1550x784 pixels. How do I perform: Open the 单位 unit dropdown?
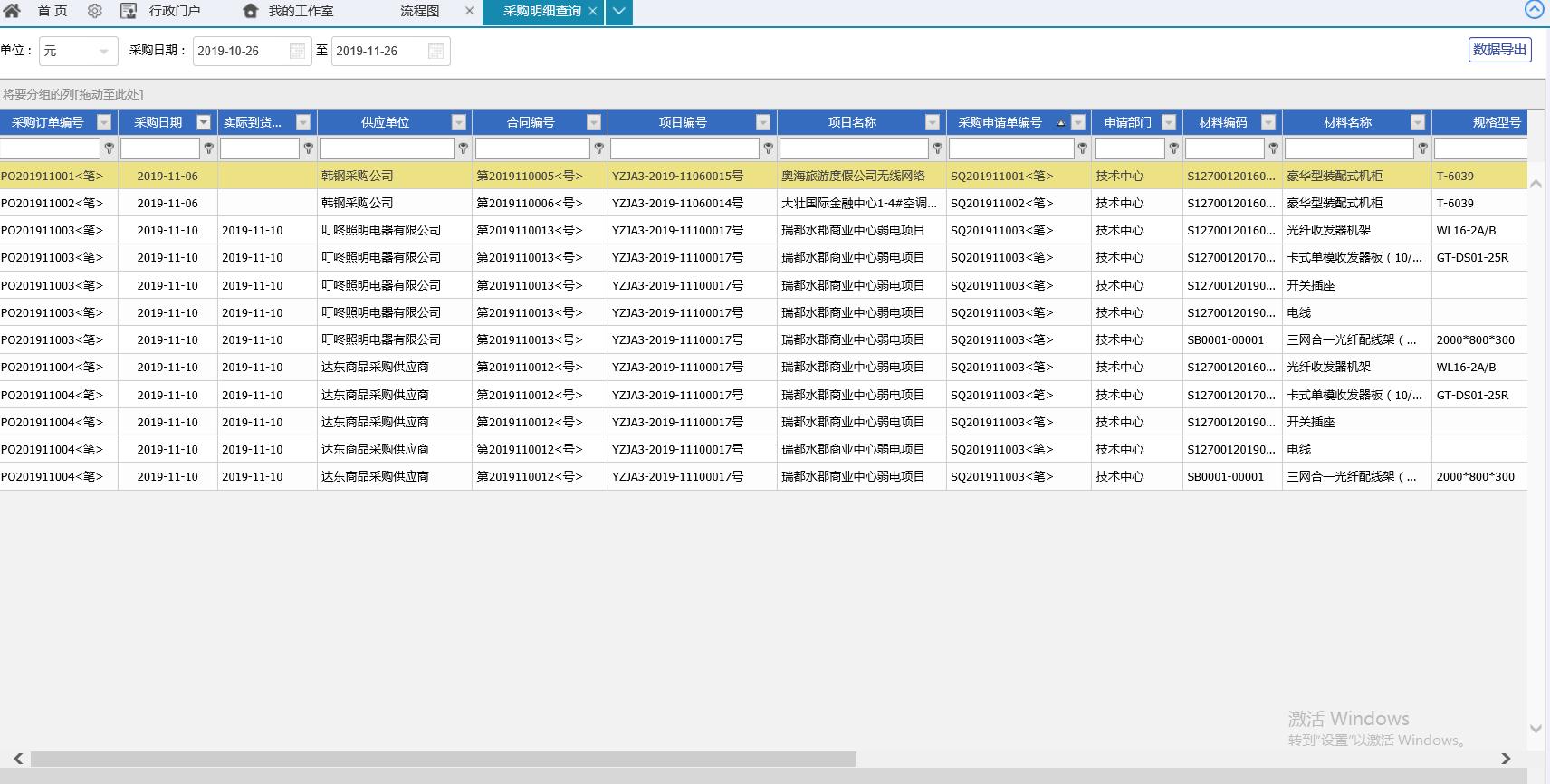click(x=103, y=52)
